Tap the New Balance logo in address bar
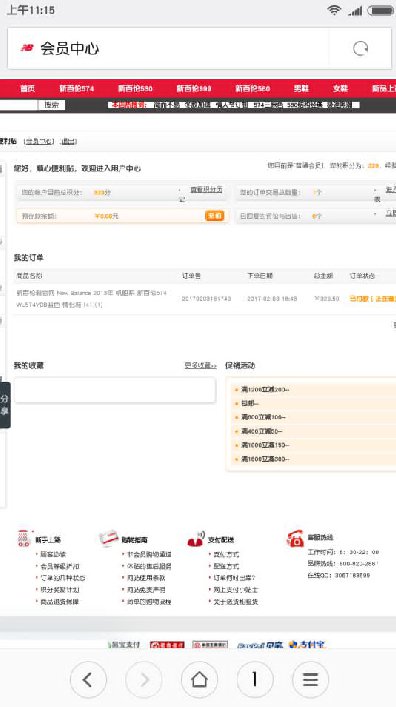This screenshot has height=707, width=396. (x=27, y=48)
